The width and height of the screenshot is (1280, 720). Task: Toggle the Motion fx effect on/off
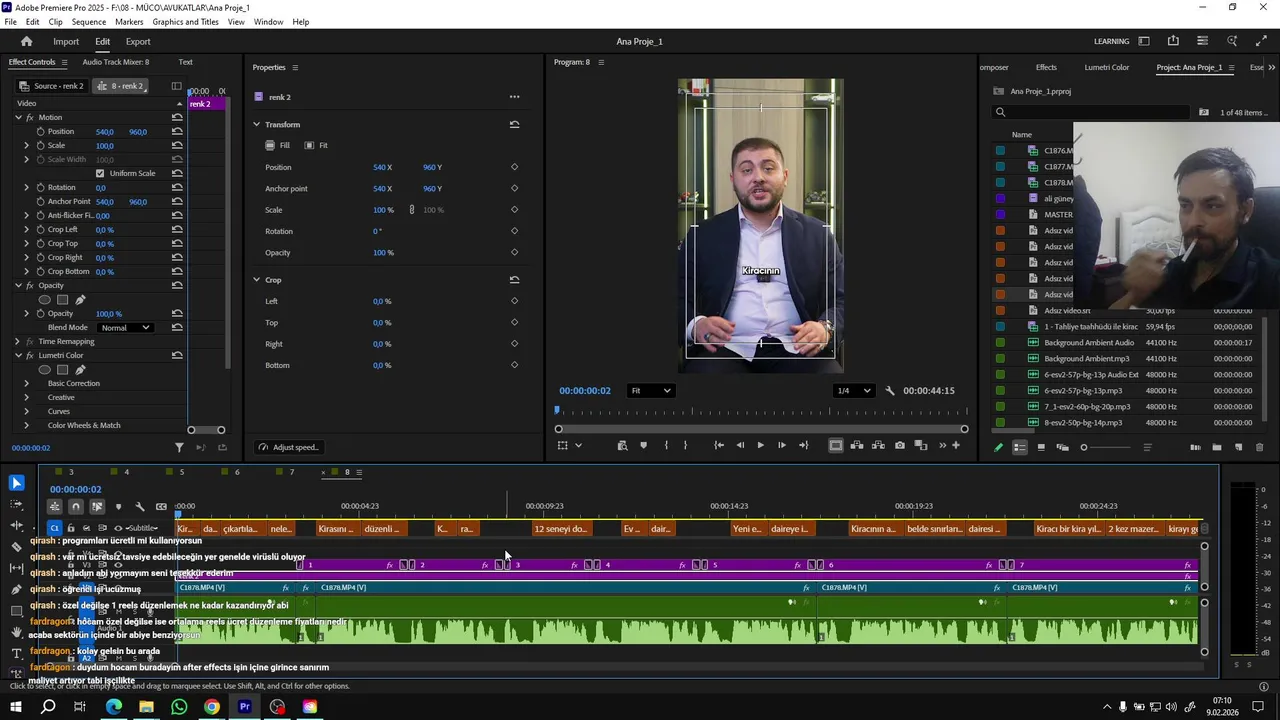(30, 117)
